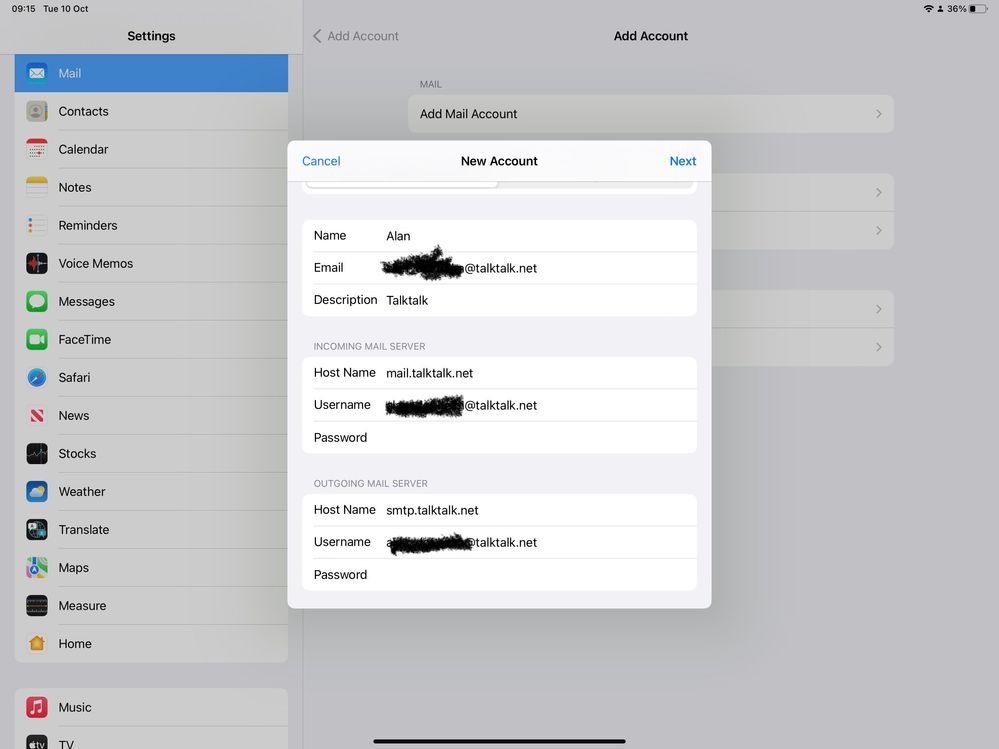Tap the Safari compass icon

(x=37, y=378)
